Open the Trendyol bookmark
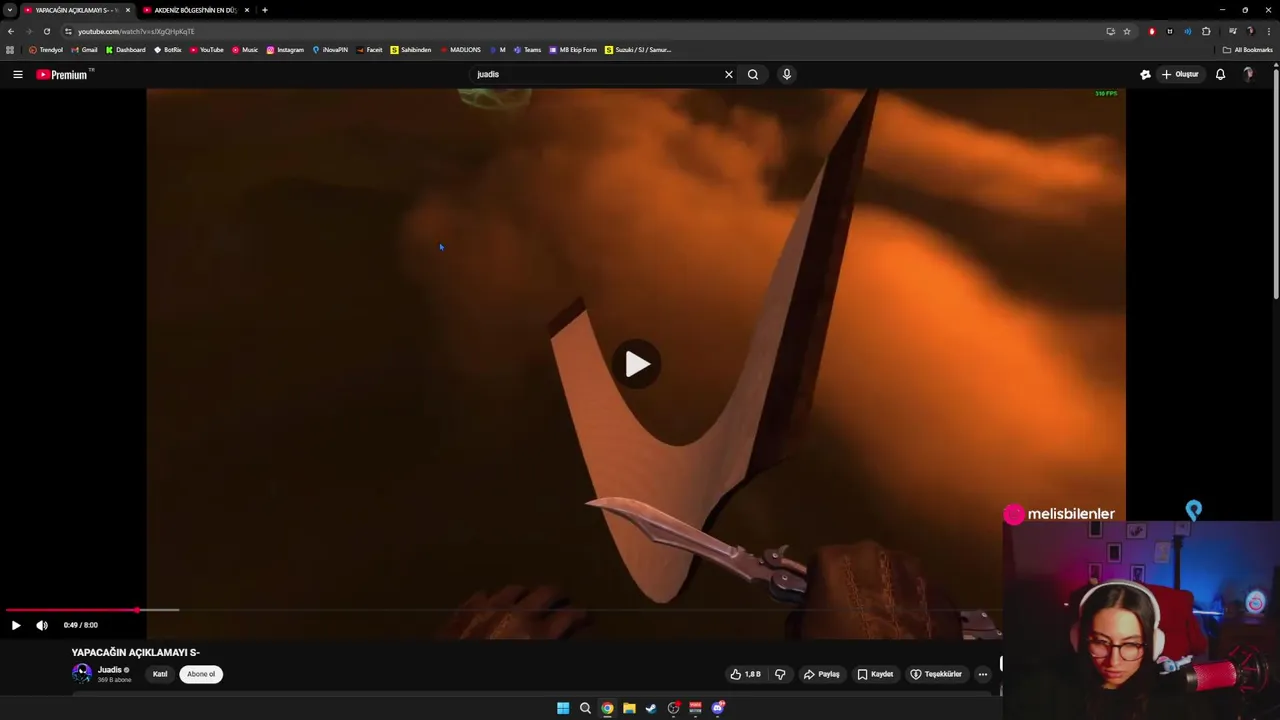This screenshot has width=1280, height=720. [46, 50]
